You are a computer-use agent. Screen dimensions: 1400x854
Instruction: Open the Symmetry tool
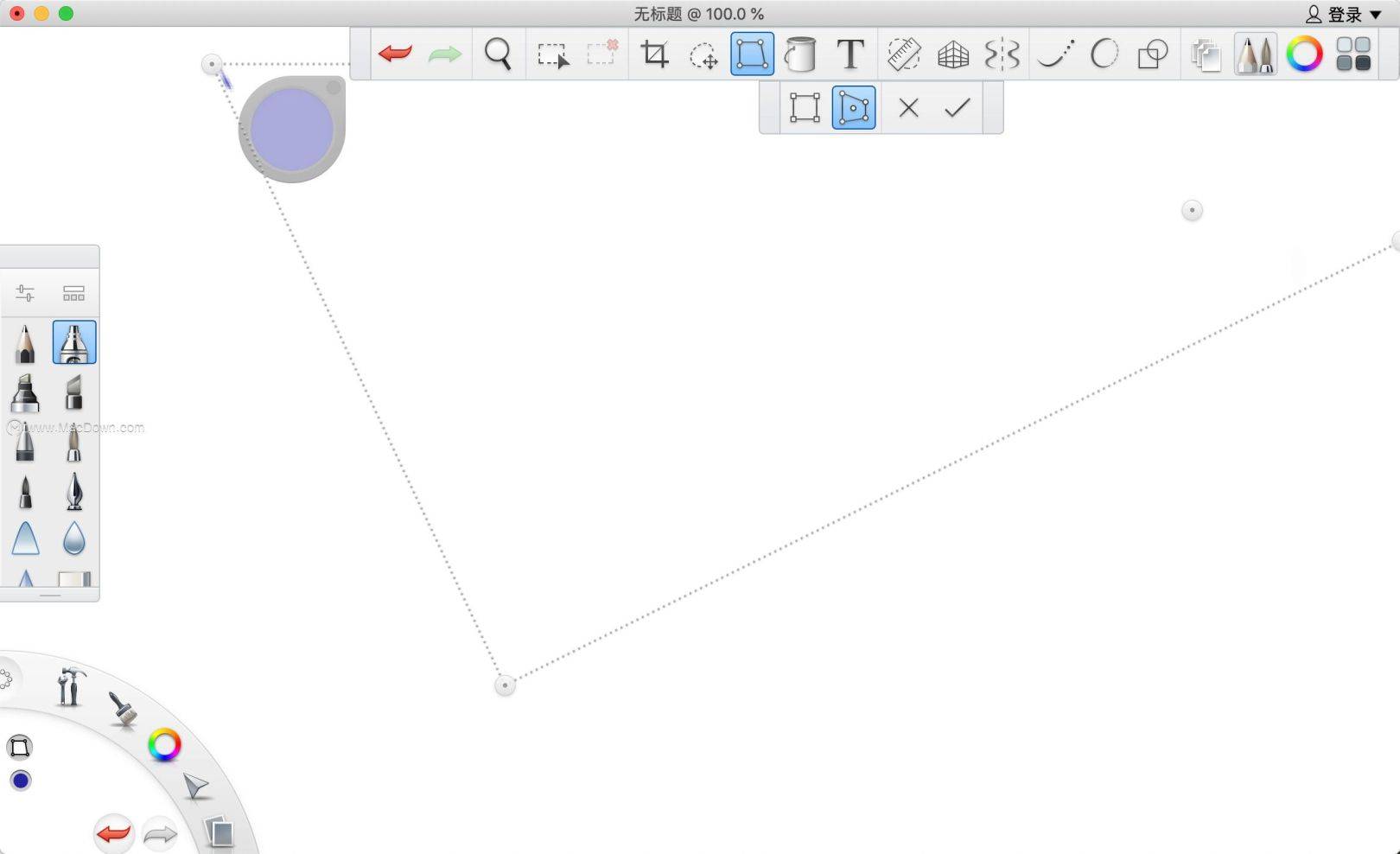(1002, 54)
